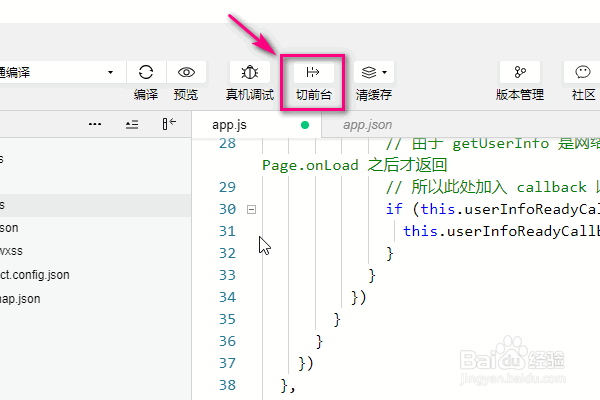The width and height of the screenshot is (600, 400).
Task: Open the file ending in ct.config.json
Action: click(x=34, y=275)
